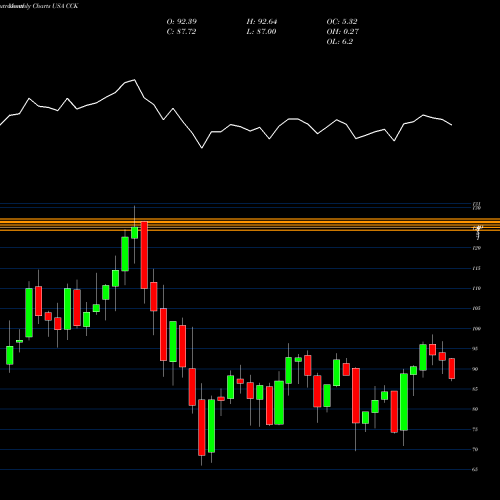Click the 95 price axis label
The width and height of the screenshot is (500, 500).
[x=476, y=349]
